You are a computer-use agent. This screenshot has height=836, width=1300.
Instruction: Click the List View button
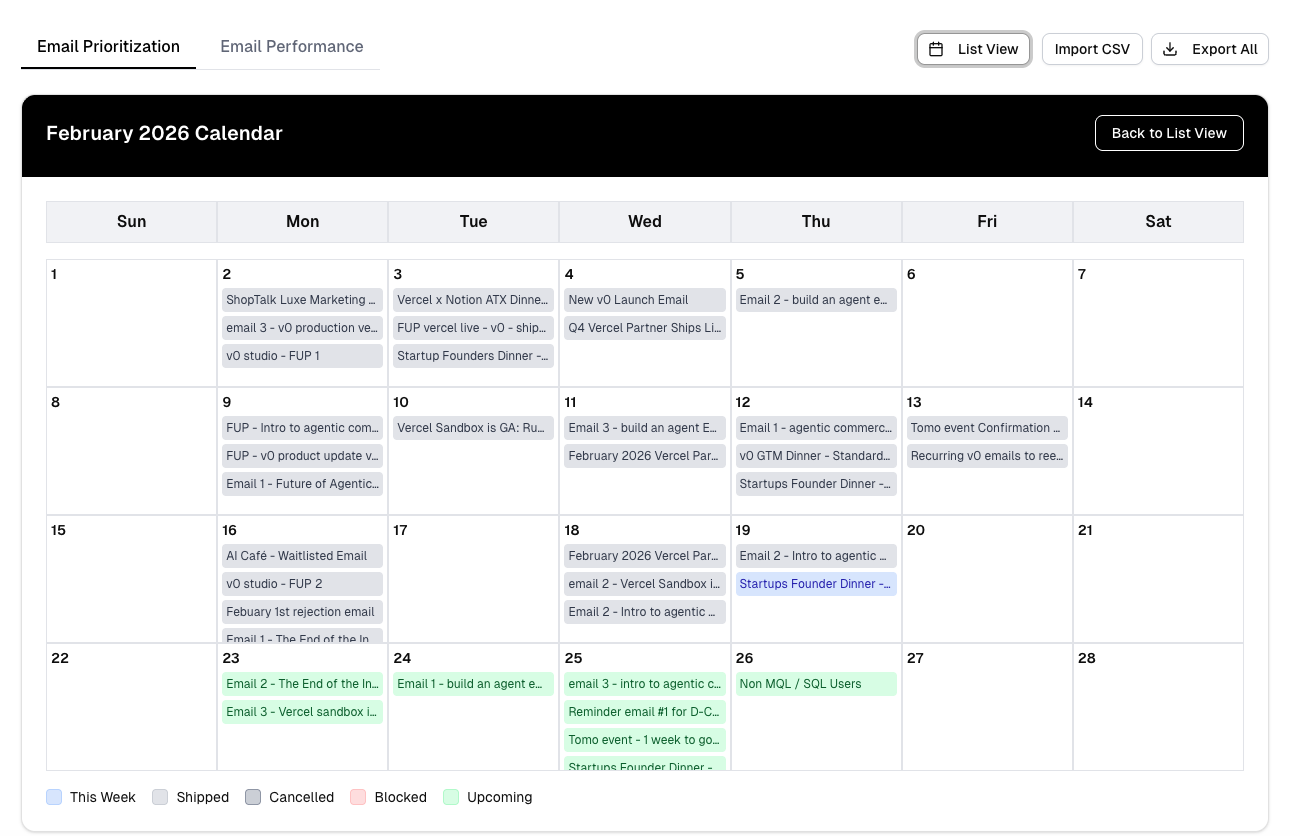[x=973, y=48]
